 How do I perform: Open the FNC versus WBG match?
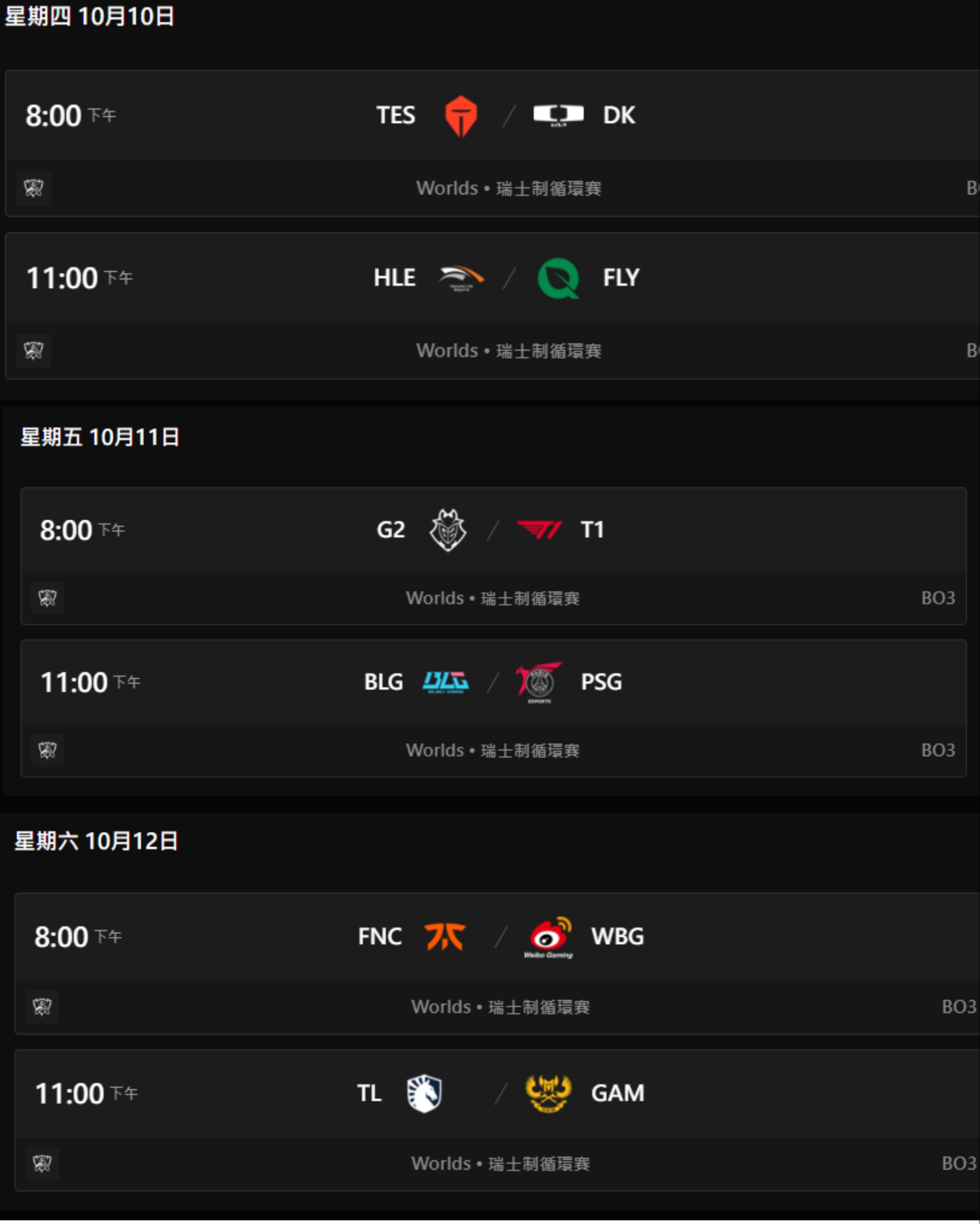click(x=498, y=963)
